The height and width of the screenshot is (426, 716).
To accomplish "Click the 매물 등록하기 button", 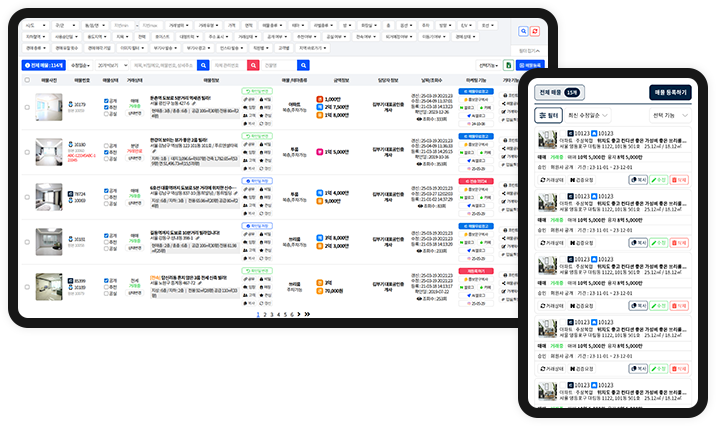I will 670,92.
